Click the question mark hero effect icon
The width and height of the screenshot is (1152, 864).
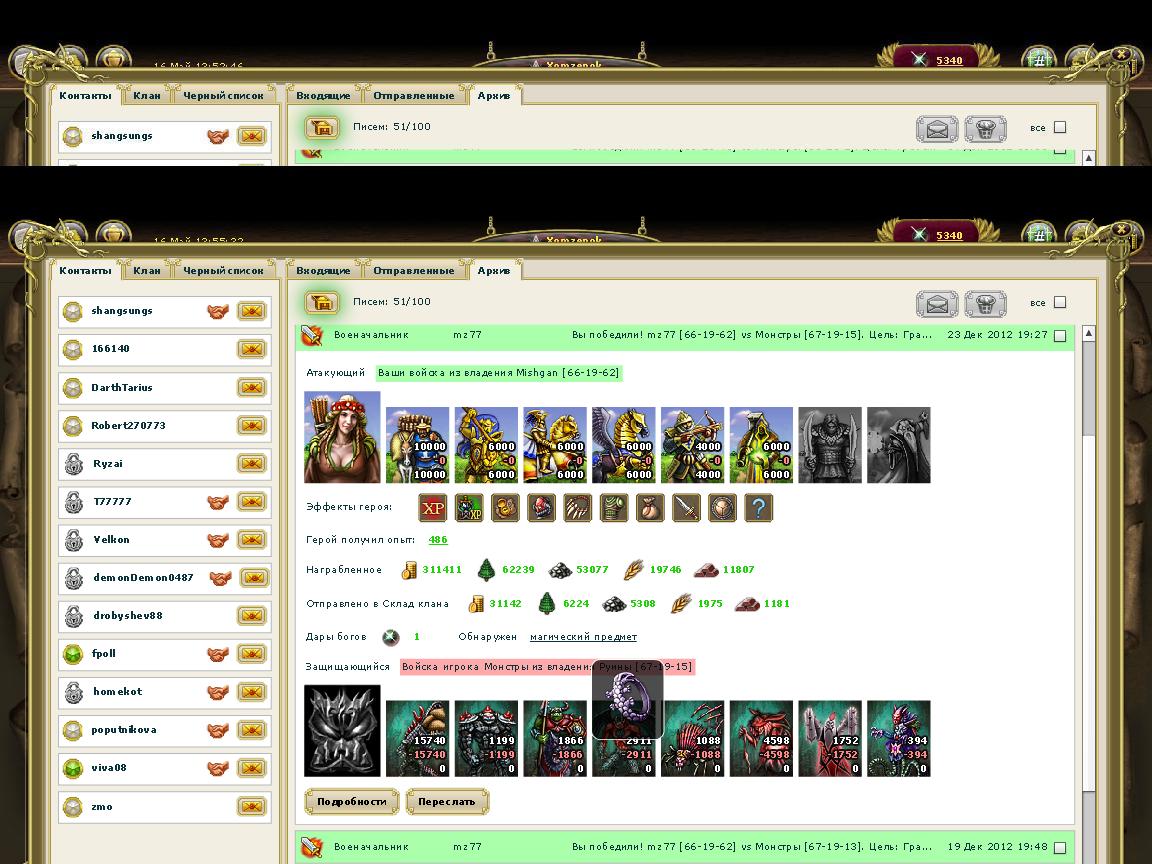tap(758, 508)
